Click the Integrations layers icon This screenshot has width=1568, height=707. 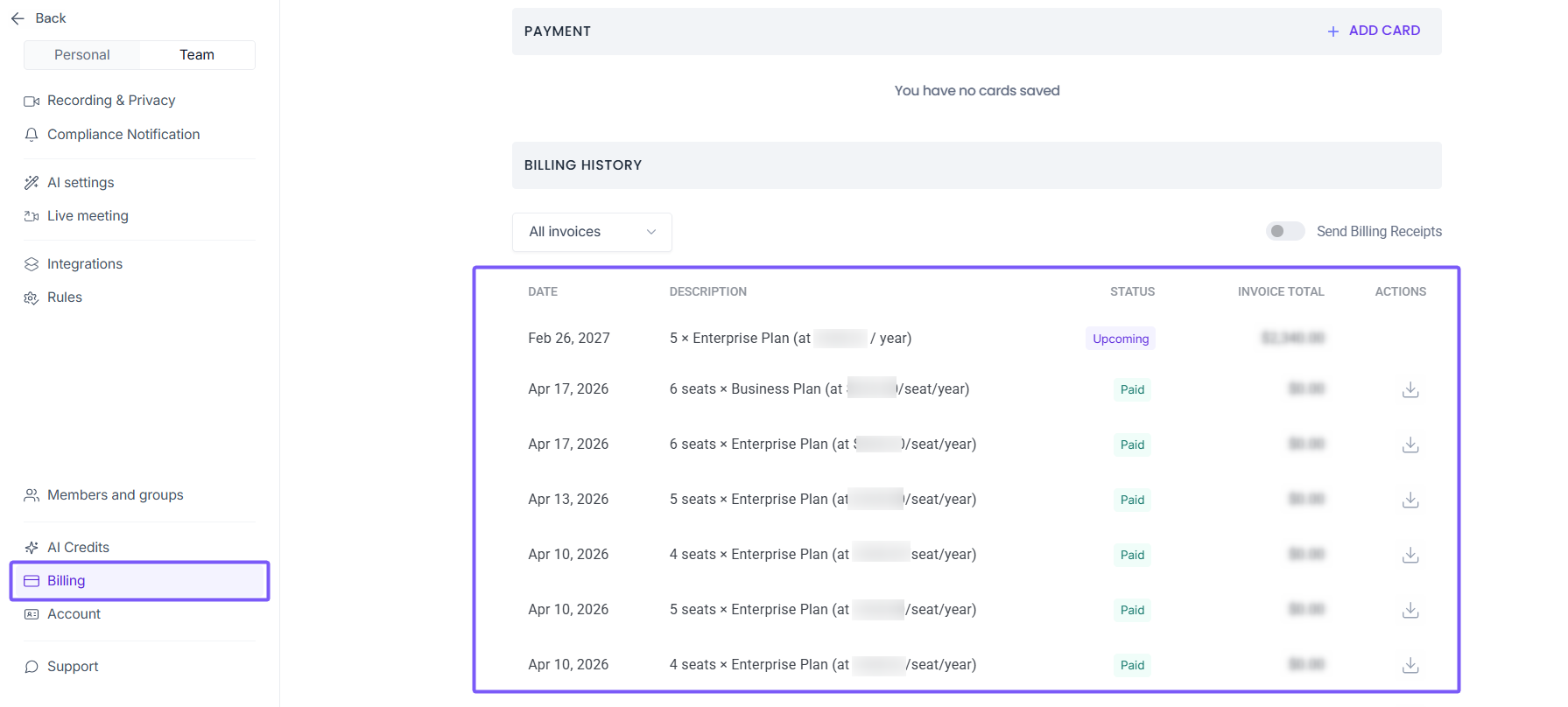point(32,264)
